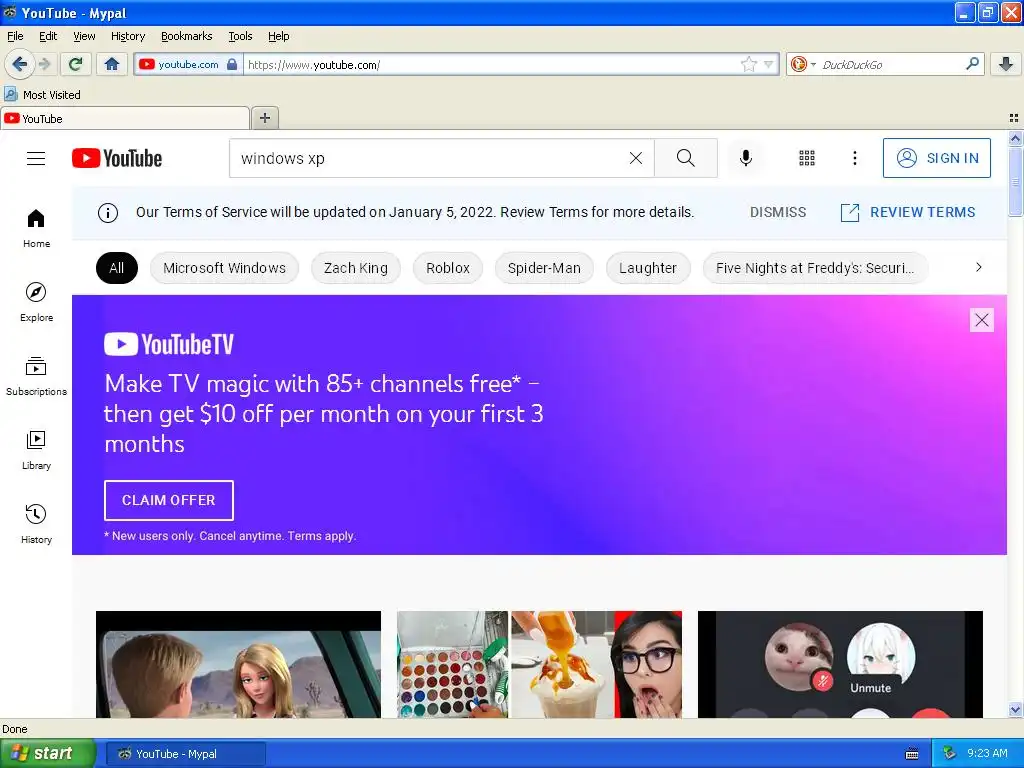Click the vertical scrollbar thumb

point(1015,180)
